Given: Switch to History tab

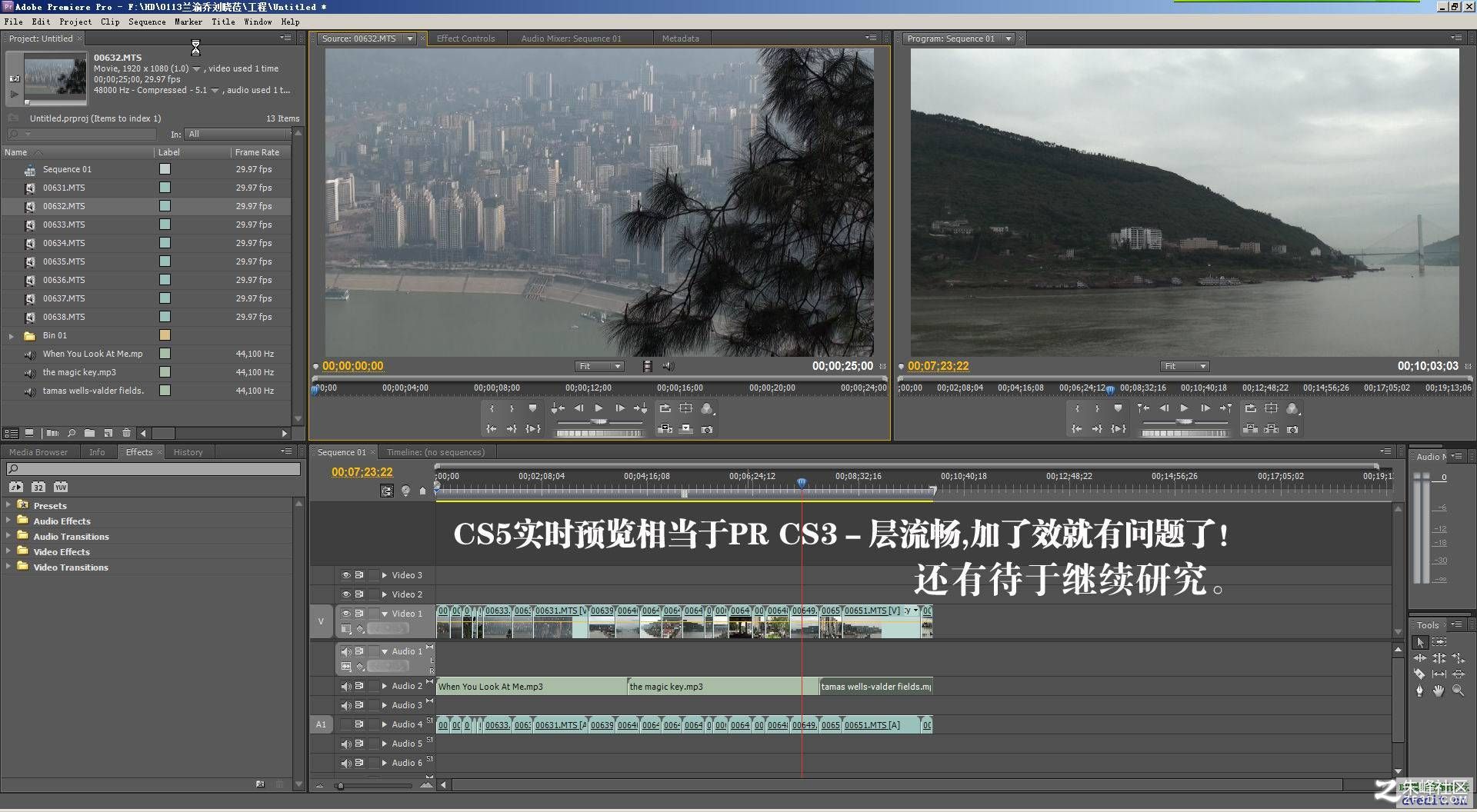Looking at the screenshot, I should click(x=188, y=452).
